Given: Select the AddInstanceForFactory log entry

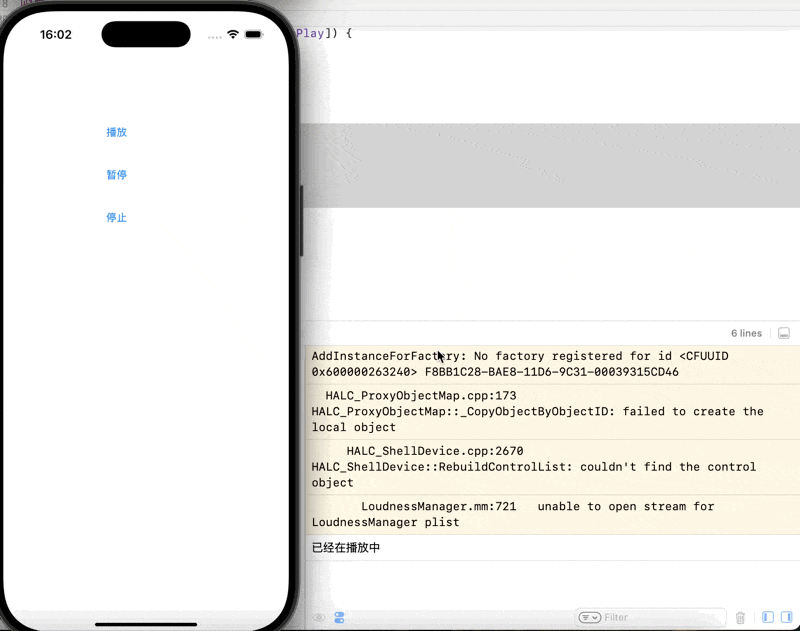Looking at the screenshot, I should (553, 364).
